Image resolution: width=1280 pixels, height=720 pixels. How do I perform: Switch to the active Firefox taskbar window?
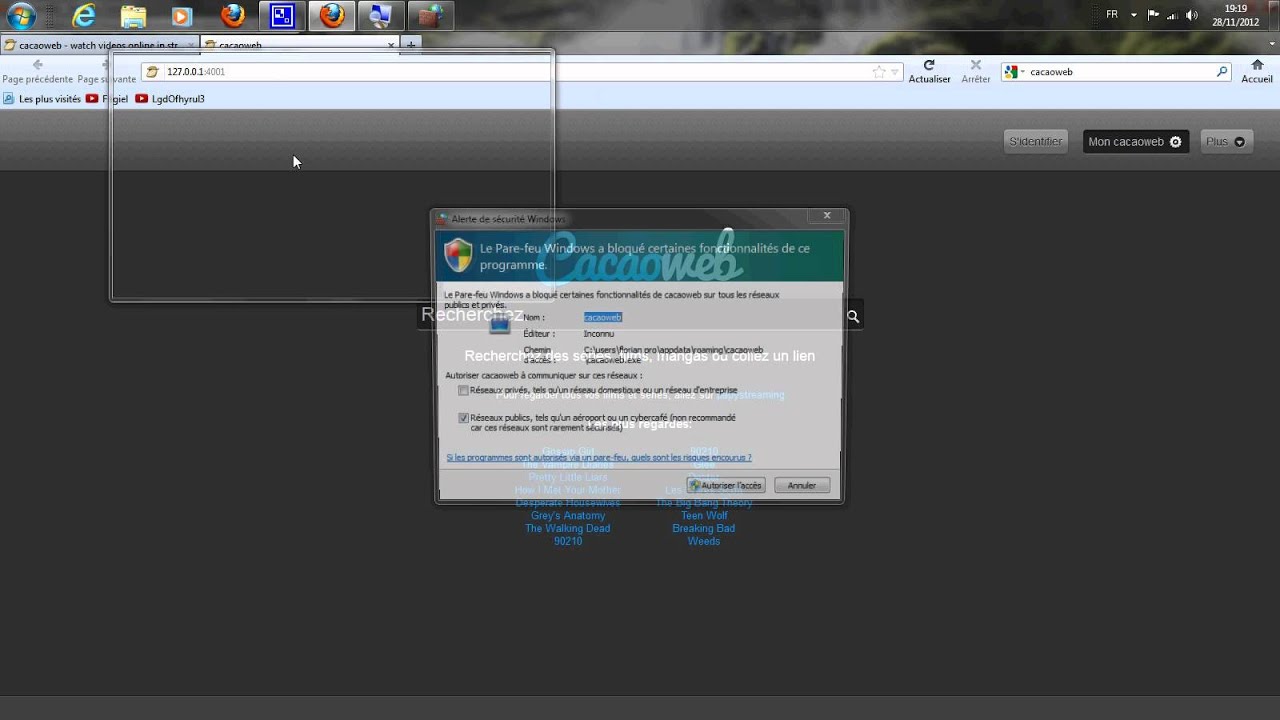click(332, 15)
